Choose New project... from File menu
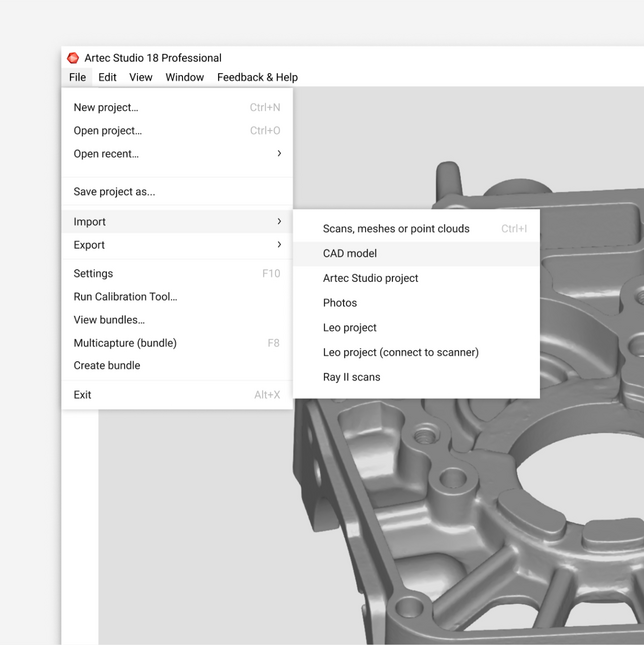644x645 pixels. (x=177, y=107)
